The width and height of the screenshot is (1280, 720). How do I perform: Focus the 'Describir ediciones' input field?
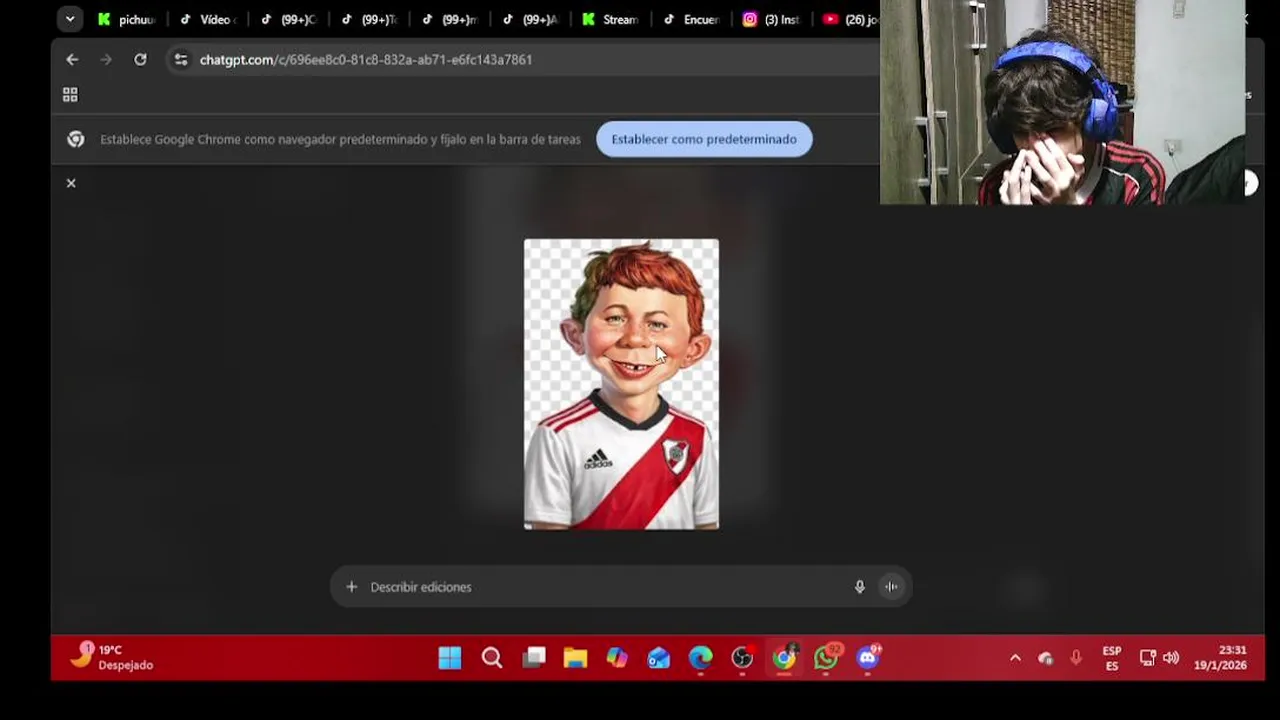pos(605,587)
